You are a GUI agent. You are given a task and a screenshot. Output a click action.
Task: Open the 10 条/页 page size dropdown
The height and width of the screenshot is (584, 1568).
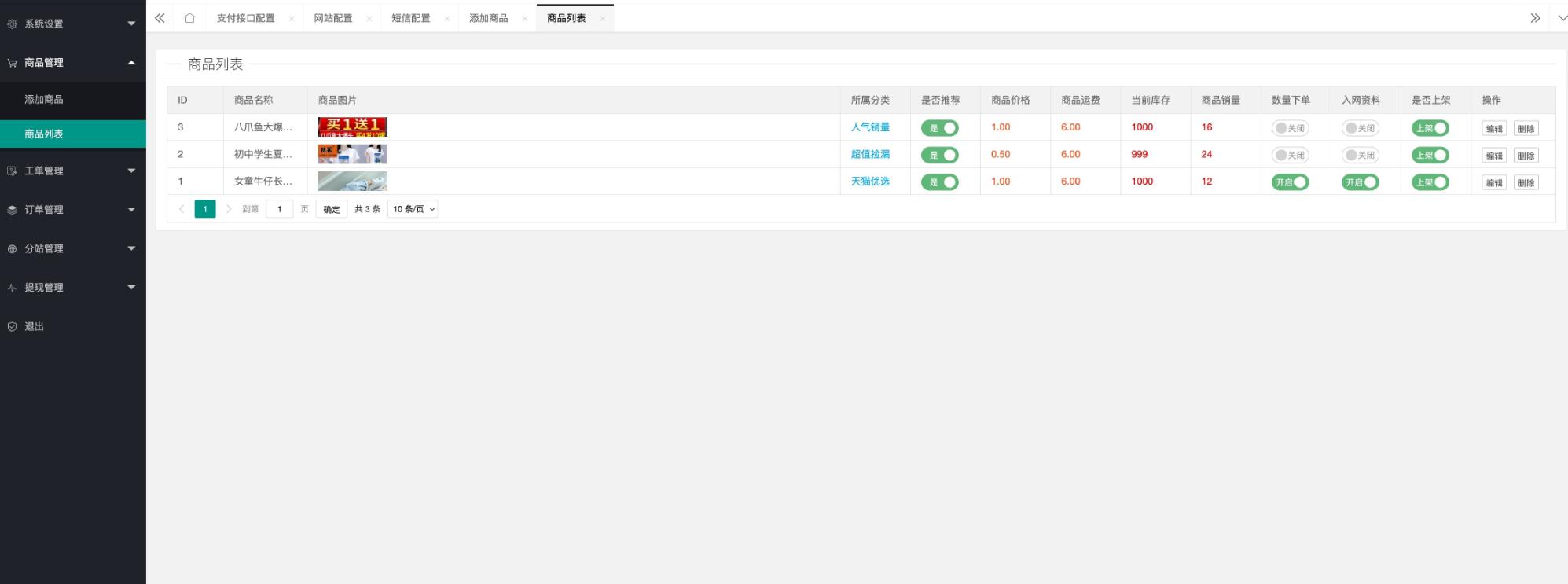pyautogui.click(x=413, y=209)
